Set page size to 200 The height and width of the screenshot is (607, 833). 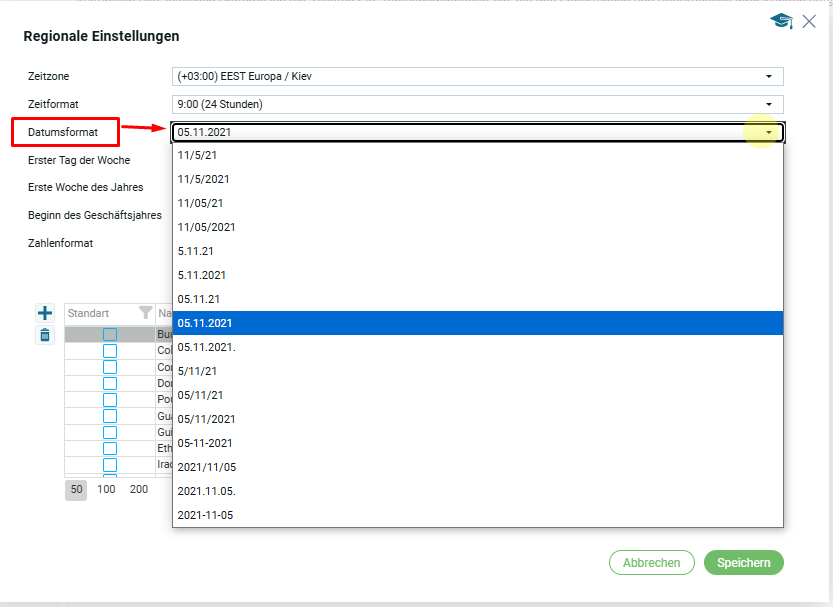coord(139,489)
